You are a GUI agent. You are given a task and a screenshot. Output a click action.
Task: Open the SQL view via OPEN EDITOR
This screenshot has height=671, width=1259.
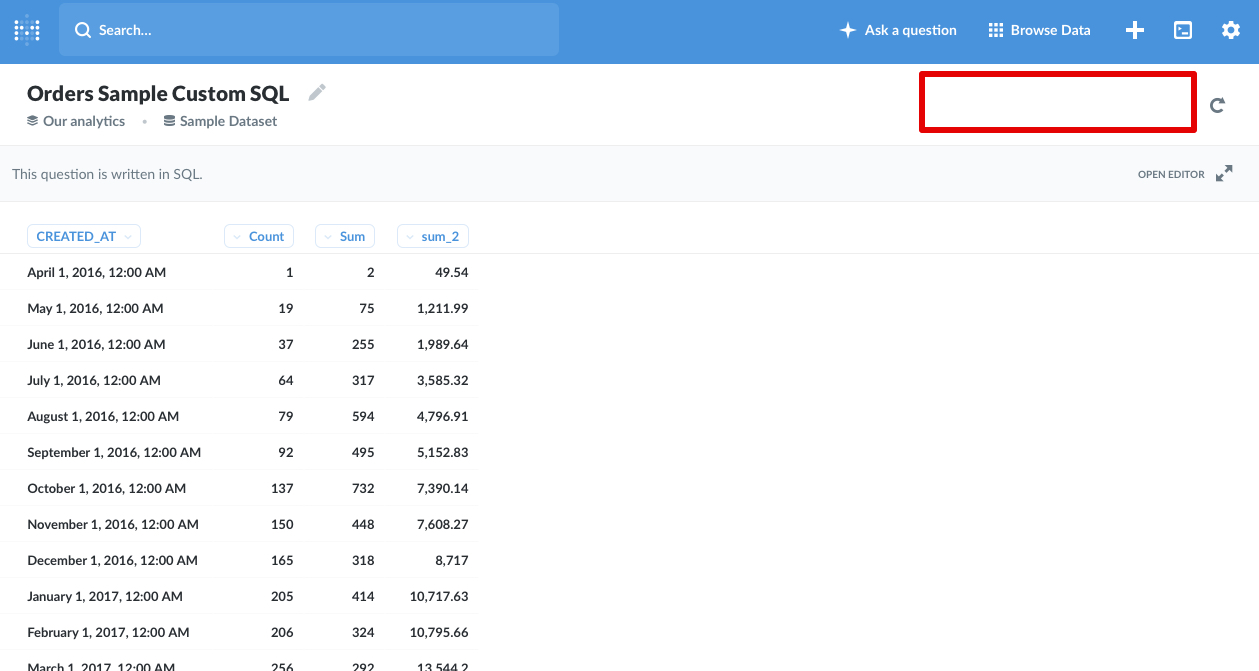click(1170, 173)
